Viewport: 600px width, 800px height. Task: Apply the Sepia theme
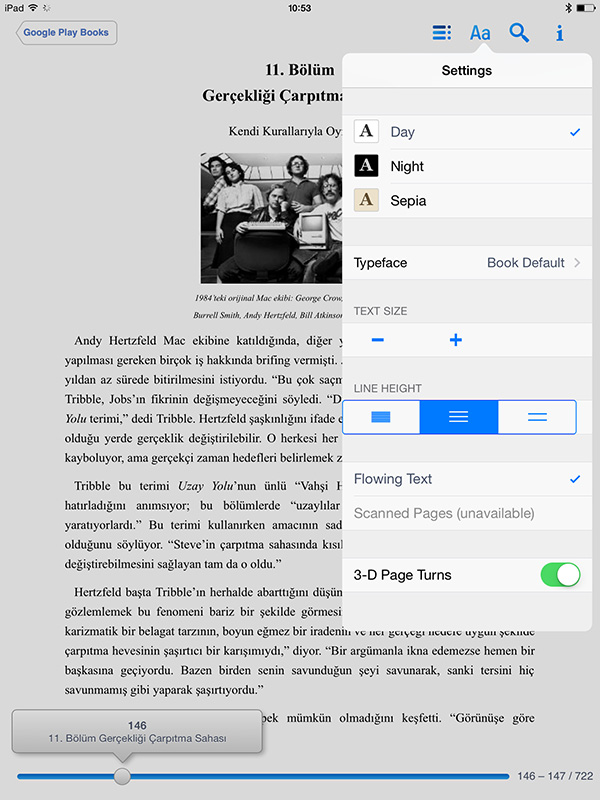(467, 201)
